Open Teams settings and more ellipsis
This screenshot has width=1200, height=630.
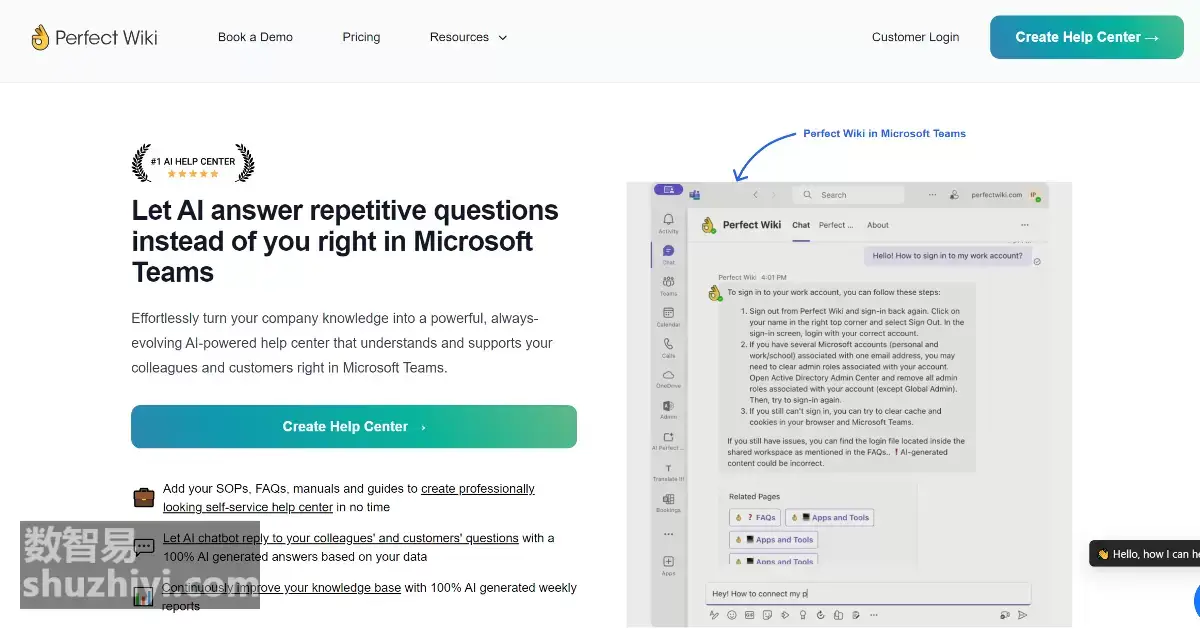(932, 195)
